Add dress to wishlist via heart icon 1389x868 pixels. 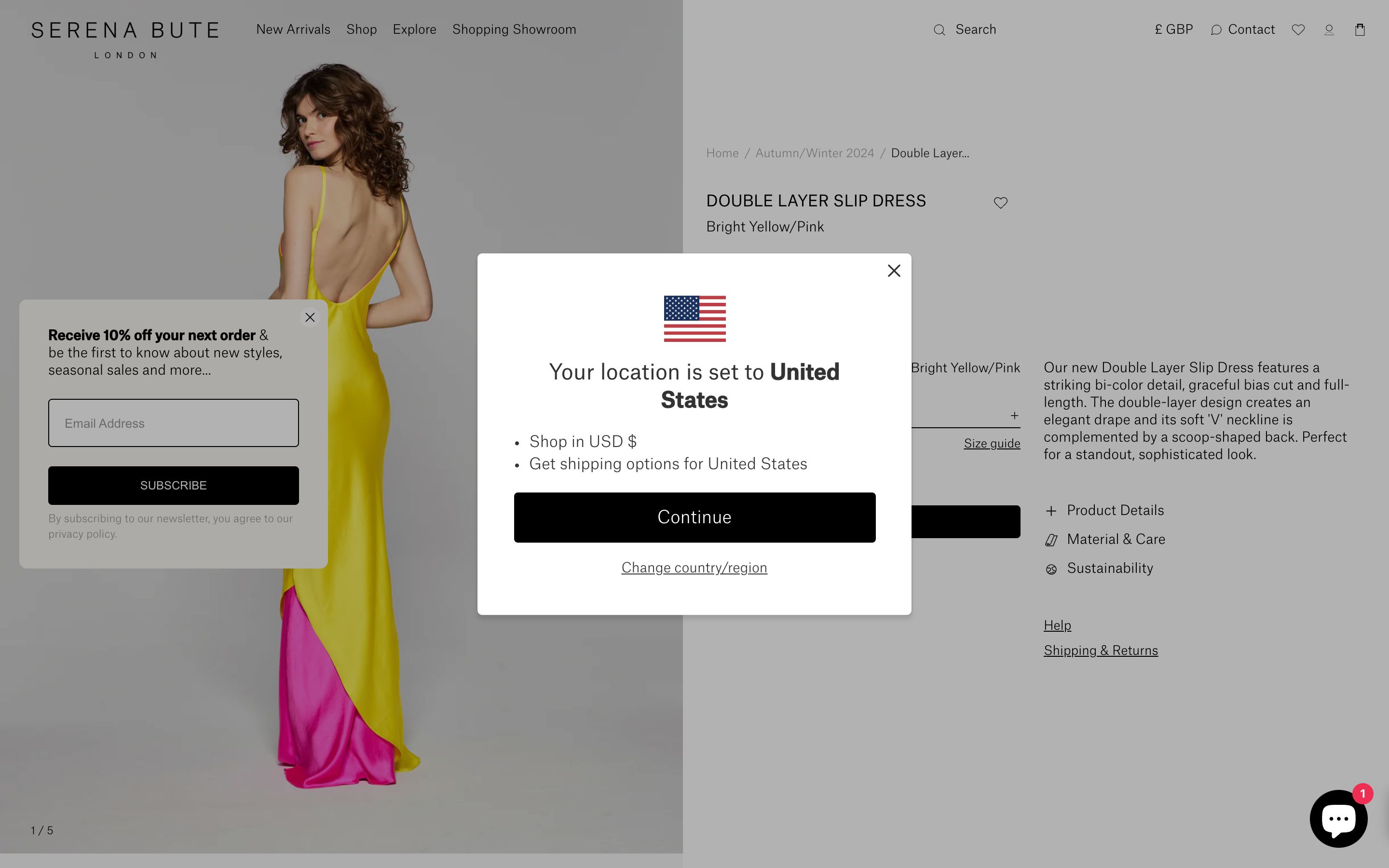[1000, 203]
